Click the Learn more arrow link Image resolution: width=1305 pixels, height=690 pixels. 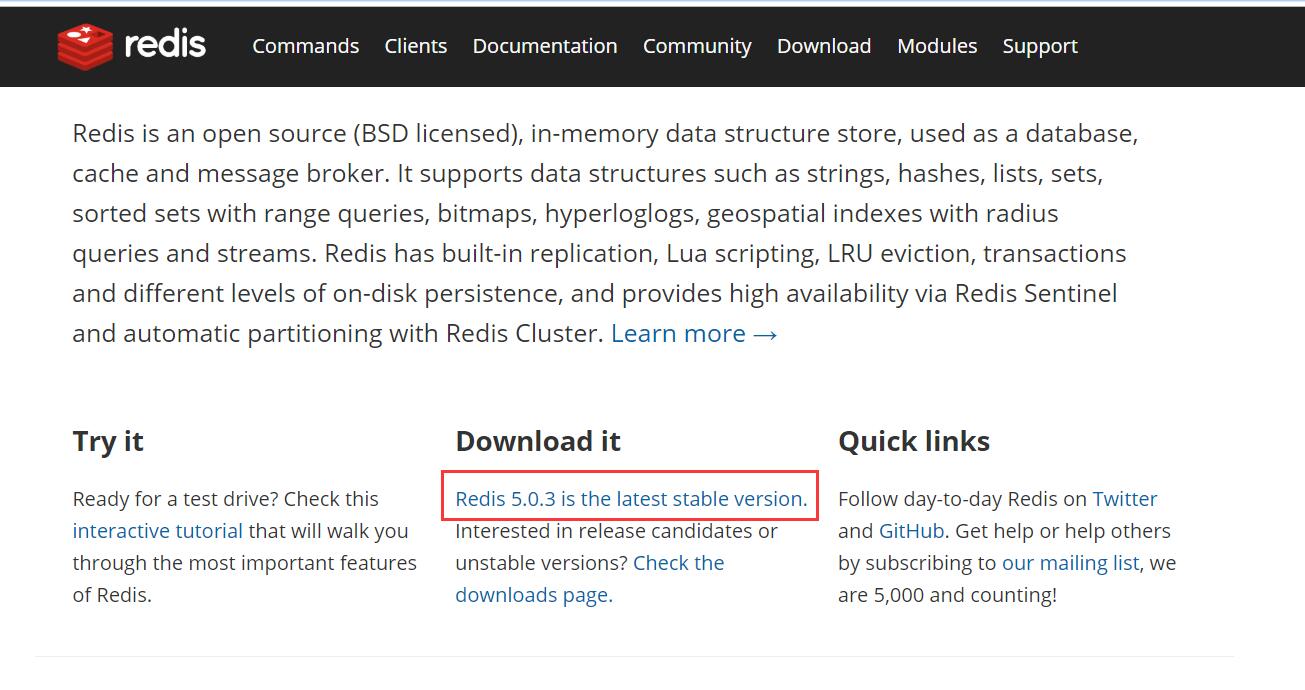point(694,333)
